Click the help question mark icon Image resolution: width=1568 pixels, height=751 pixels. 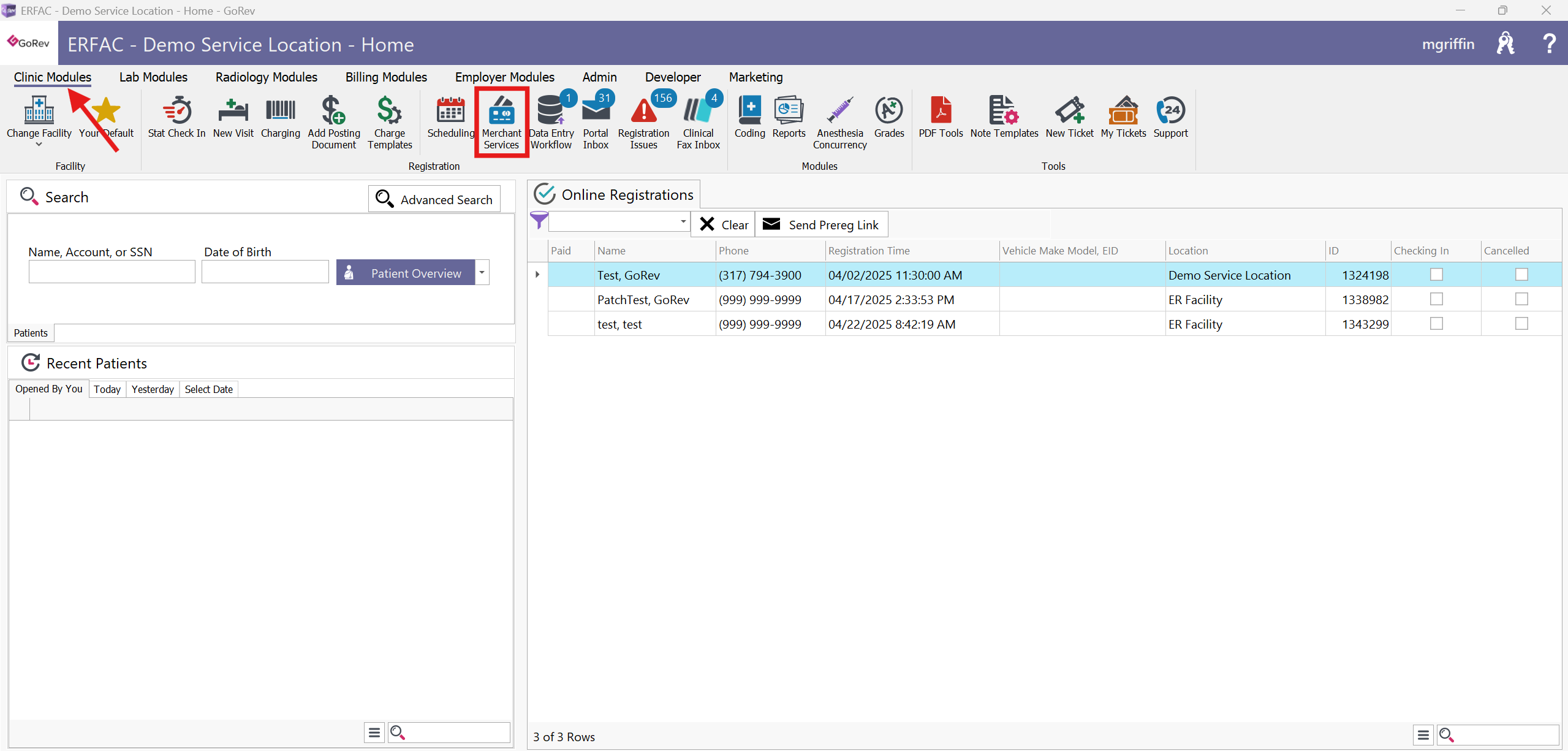coord(1549,44)
